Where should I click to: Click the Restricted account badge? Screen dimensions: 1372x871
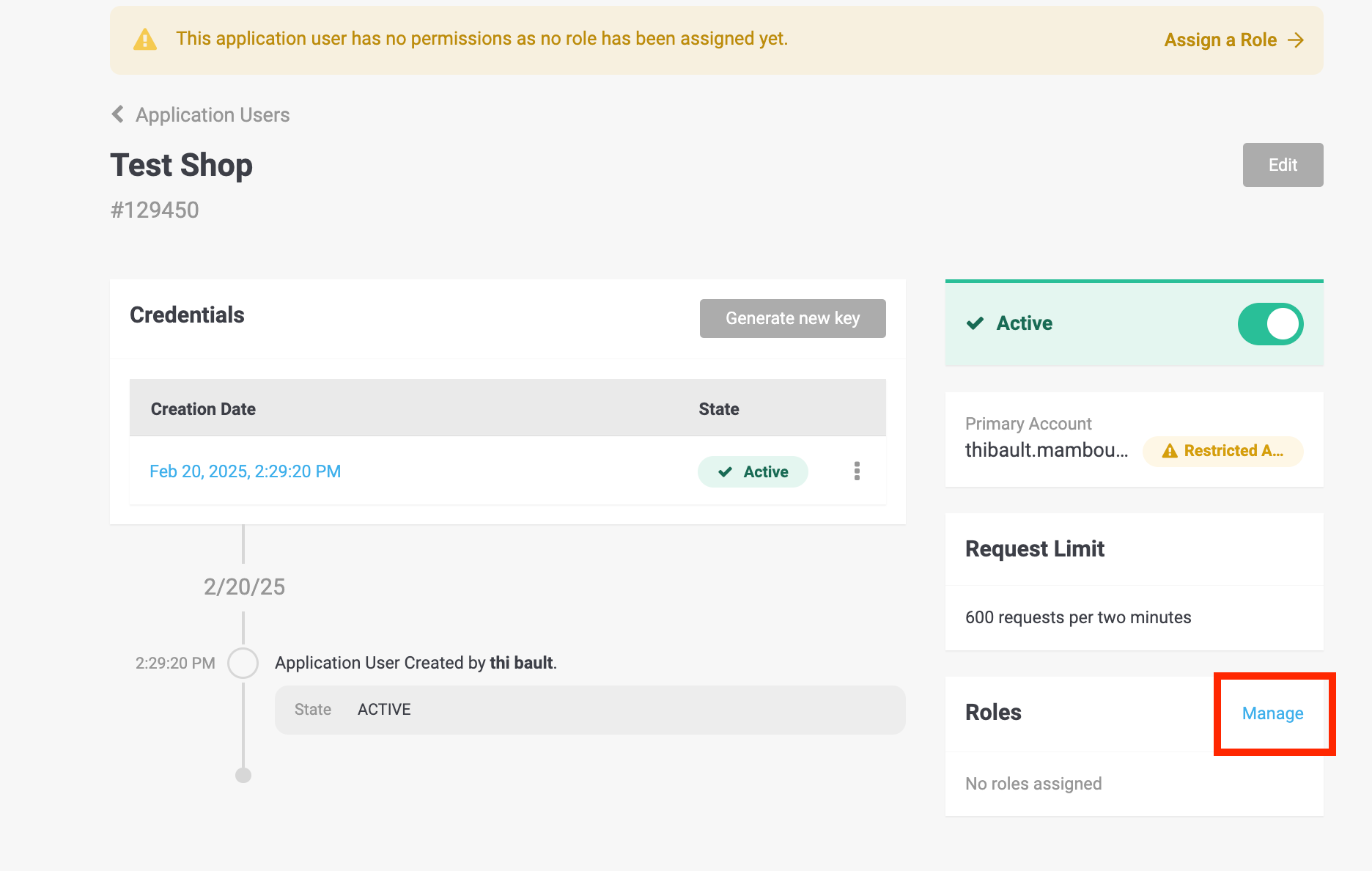coord(1223,451)
